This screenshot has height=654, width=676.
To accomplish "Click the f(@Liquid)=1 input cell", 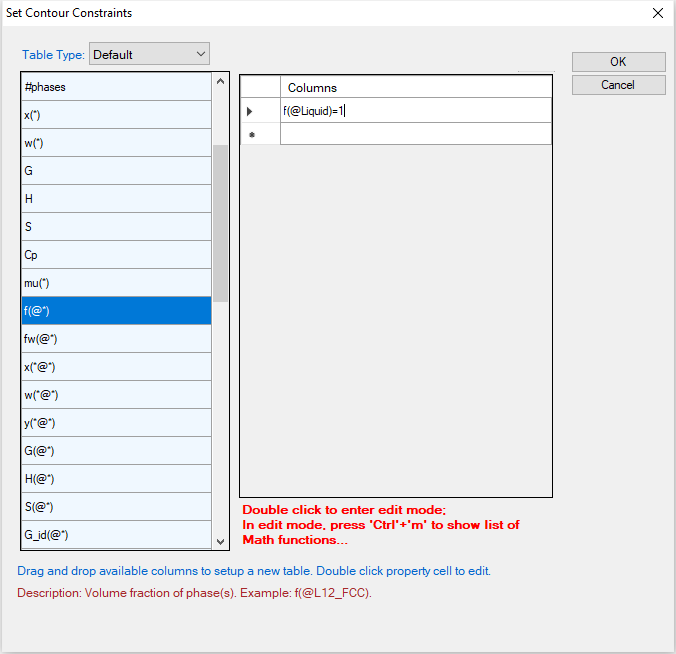I will (415, 111).
